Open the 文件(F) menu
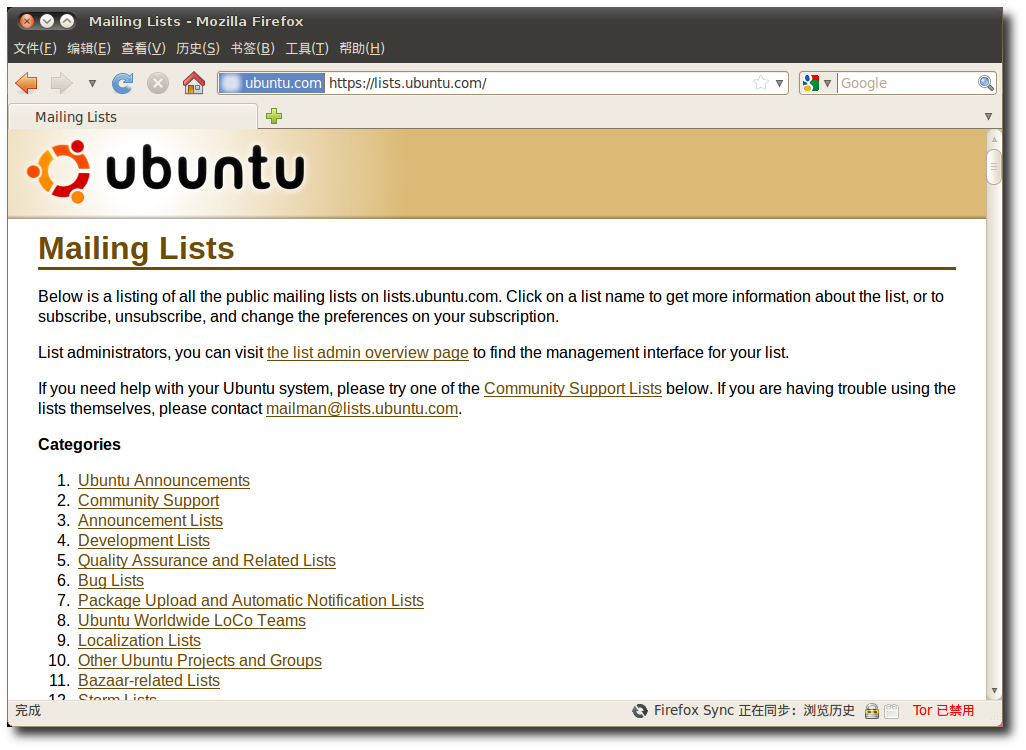The image size is (1026, 750). [35, 48]
